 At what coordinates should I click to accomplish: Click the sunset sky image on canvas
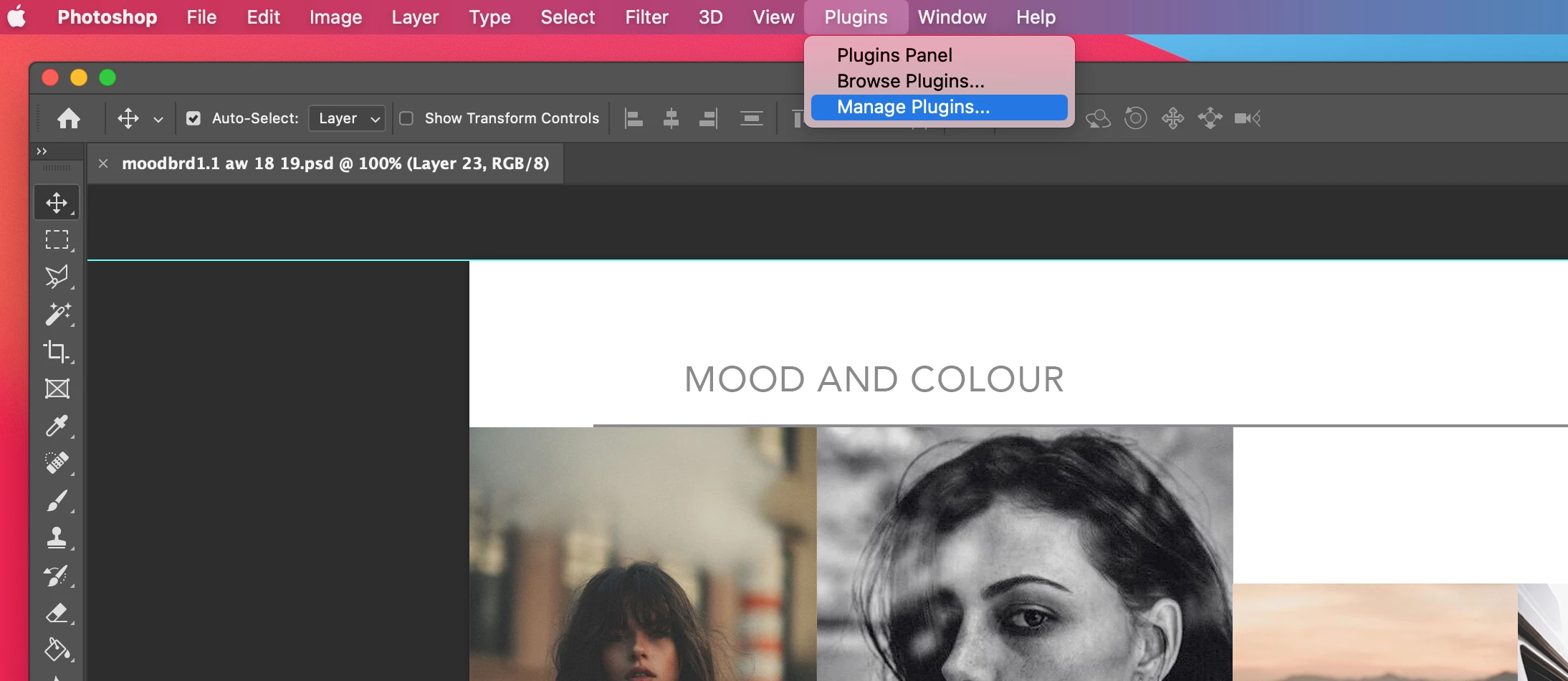[x=1375, y=632]
